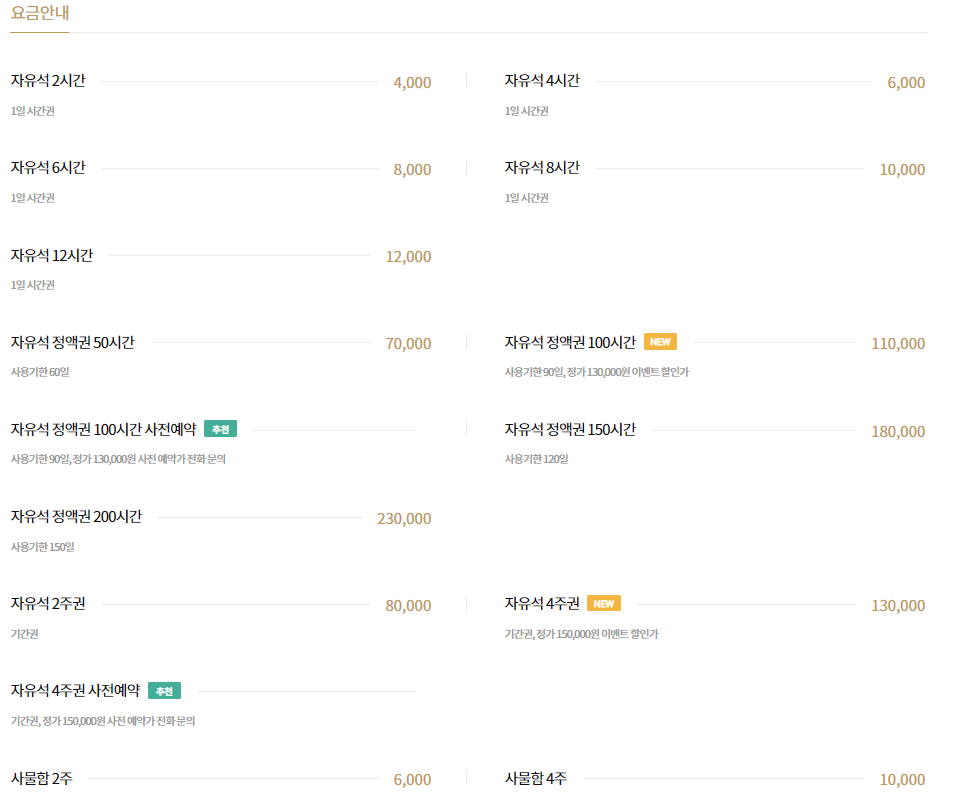Click the NEW badge beside 자유석 4주권
Viewport: 971px width, 802px height.
click(604, 604)
